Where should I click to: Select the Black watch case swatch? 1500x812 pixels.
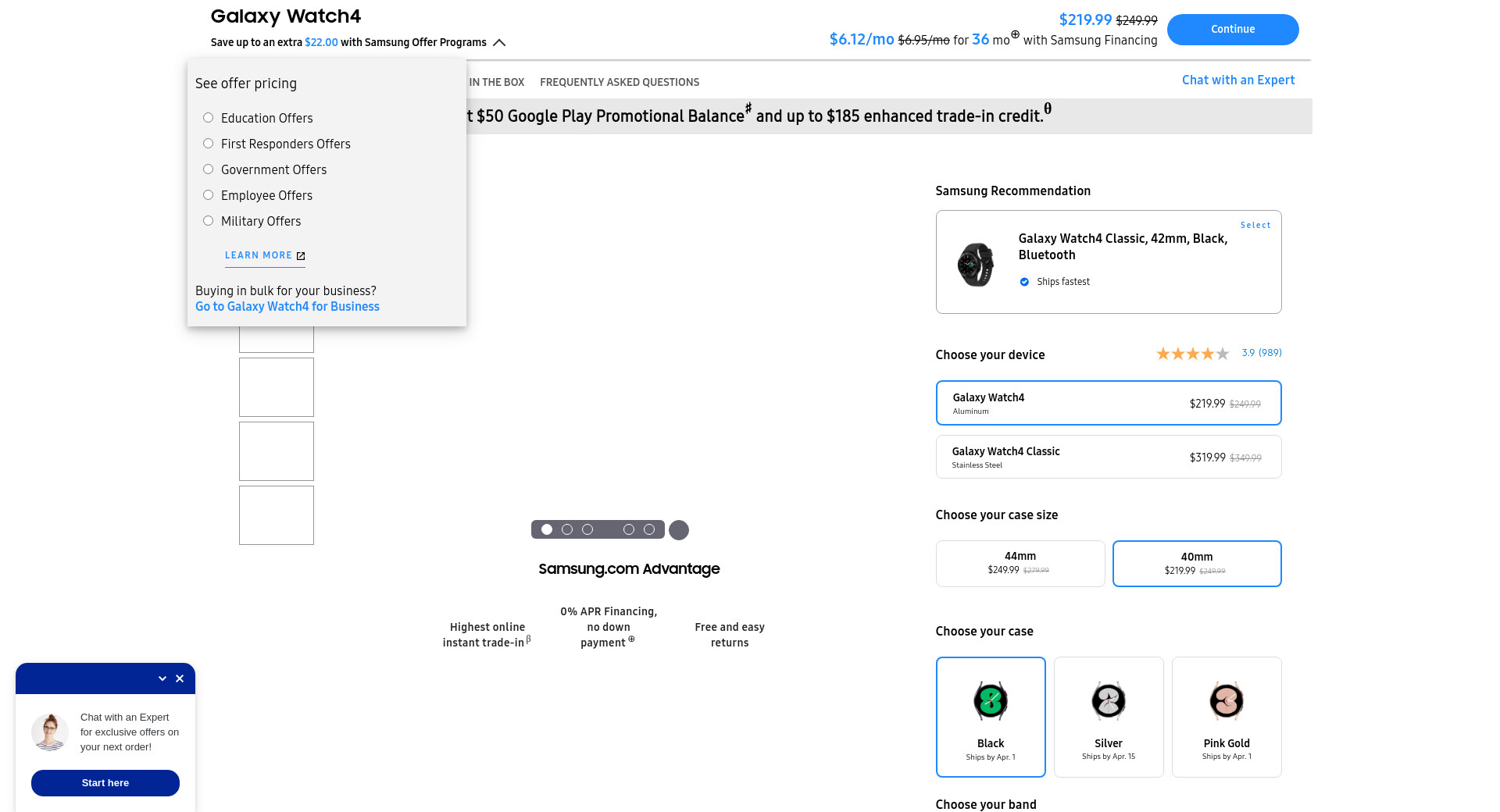(990, 716)
